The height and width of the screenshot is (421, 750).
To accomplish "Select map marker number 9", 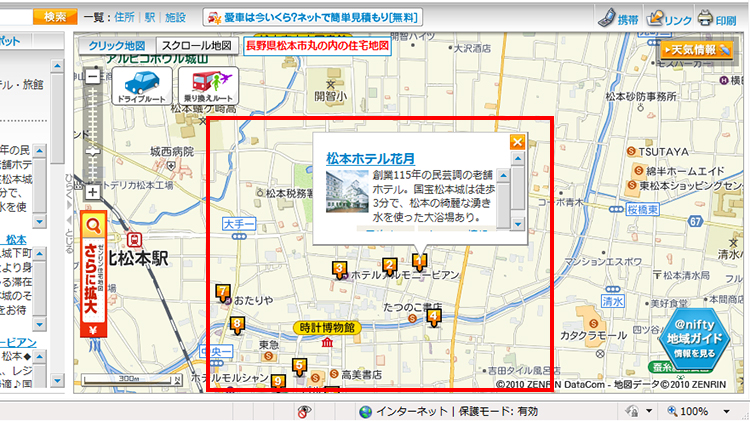I will 278,382.
